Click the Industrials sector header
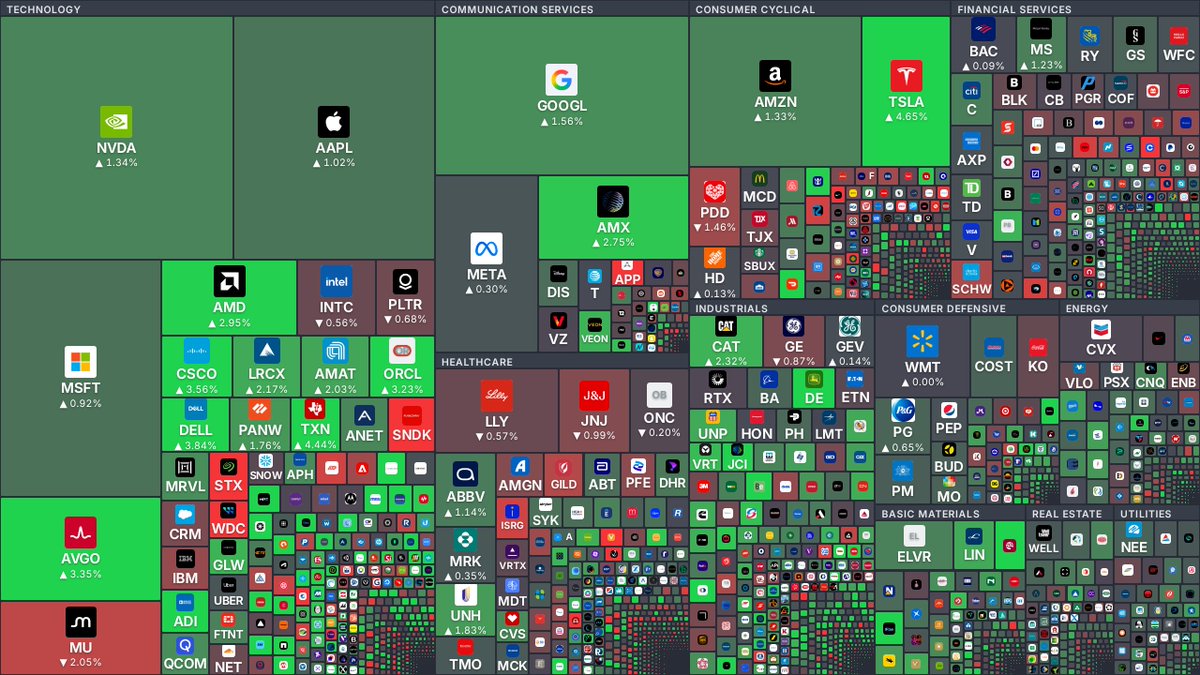Image resolution: width=1200 pixels, height=675 pixels. pos(731,308)
